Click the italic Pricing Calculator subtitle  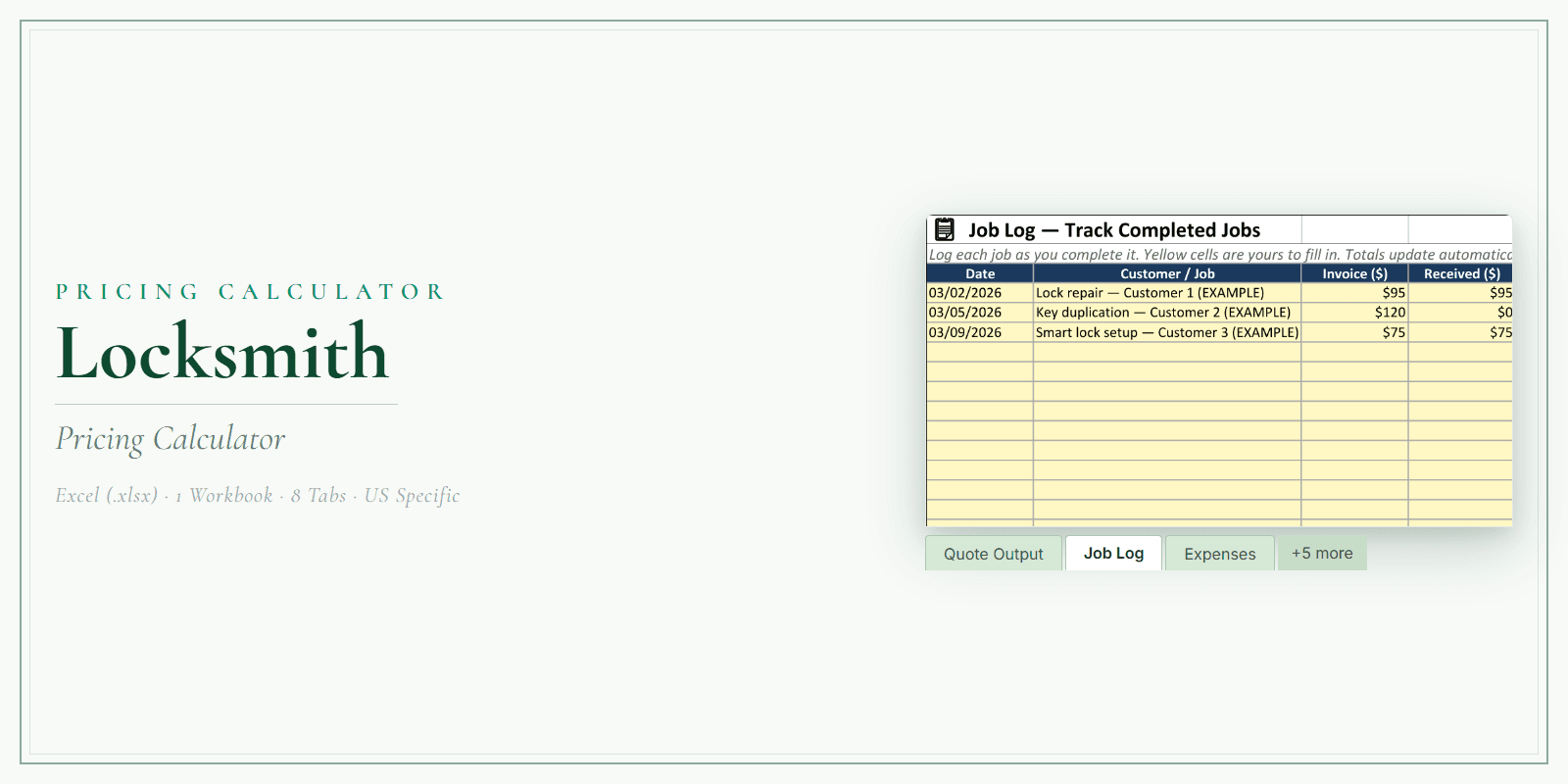pyautogui.click(x=171, y=439)
